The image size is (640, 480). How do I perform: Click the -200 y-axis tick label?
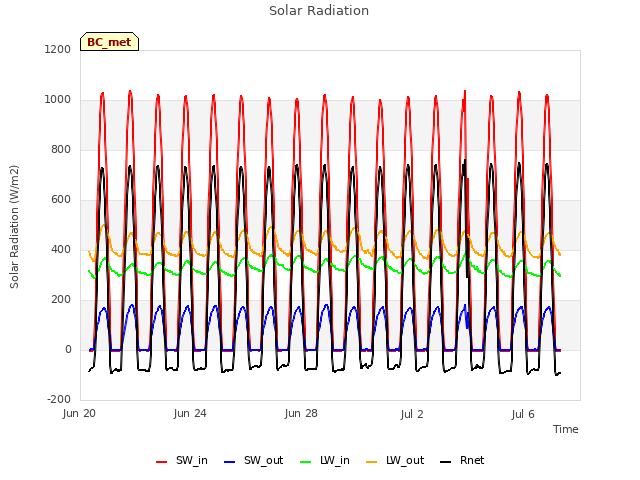pos(59,399)
